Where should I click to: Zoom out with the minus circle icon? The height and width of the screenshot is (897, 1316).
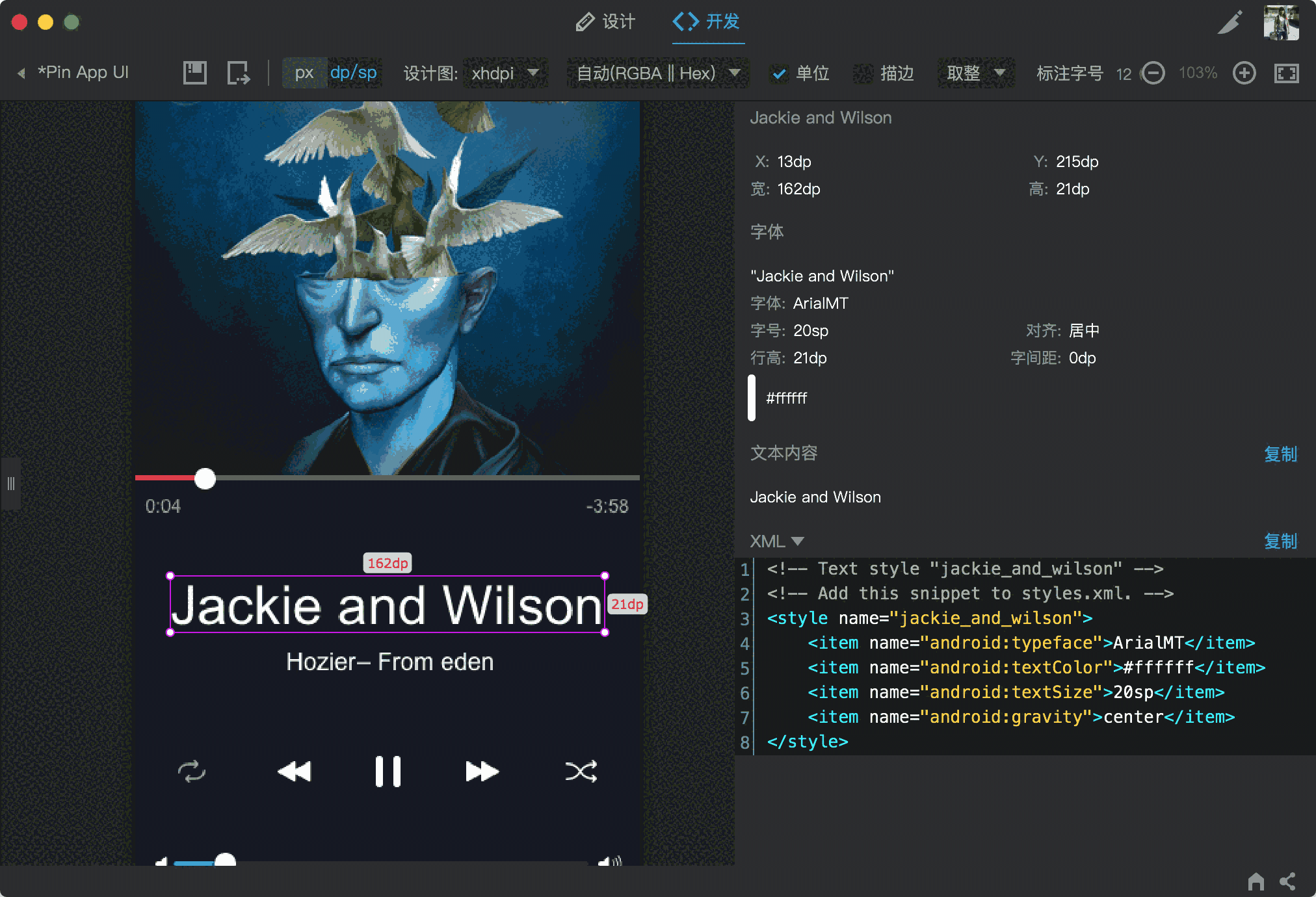point(1153,73)
